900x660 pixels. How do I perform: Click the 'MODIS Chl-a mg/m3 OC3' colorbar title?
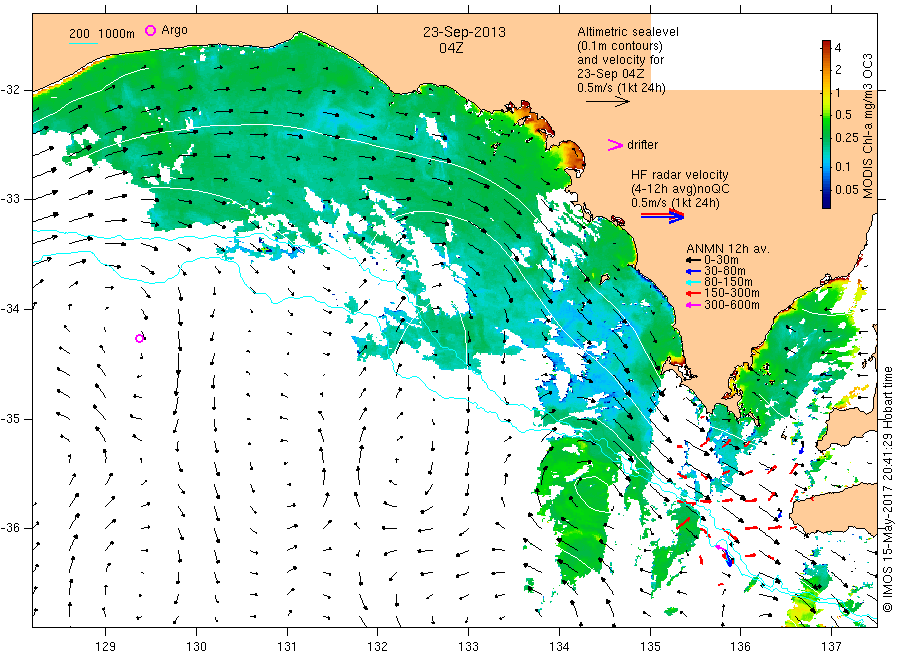868,126
